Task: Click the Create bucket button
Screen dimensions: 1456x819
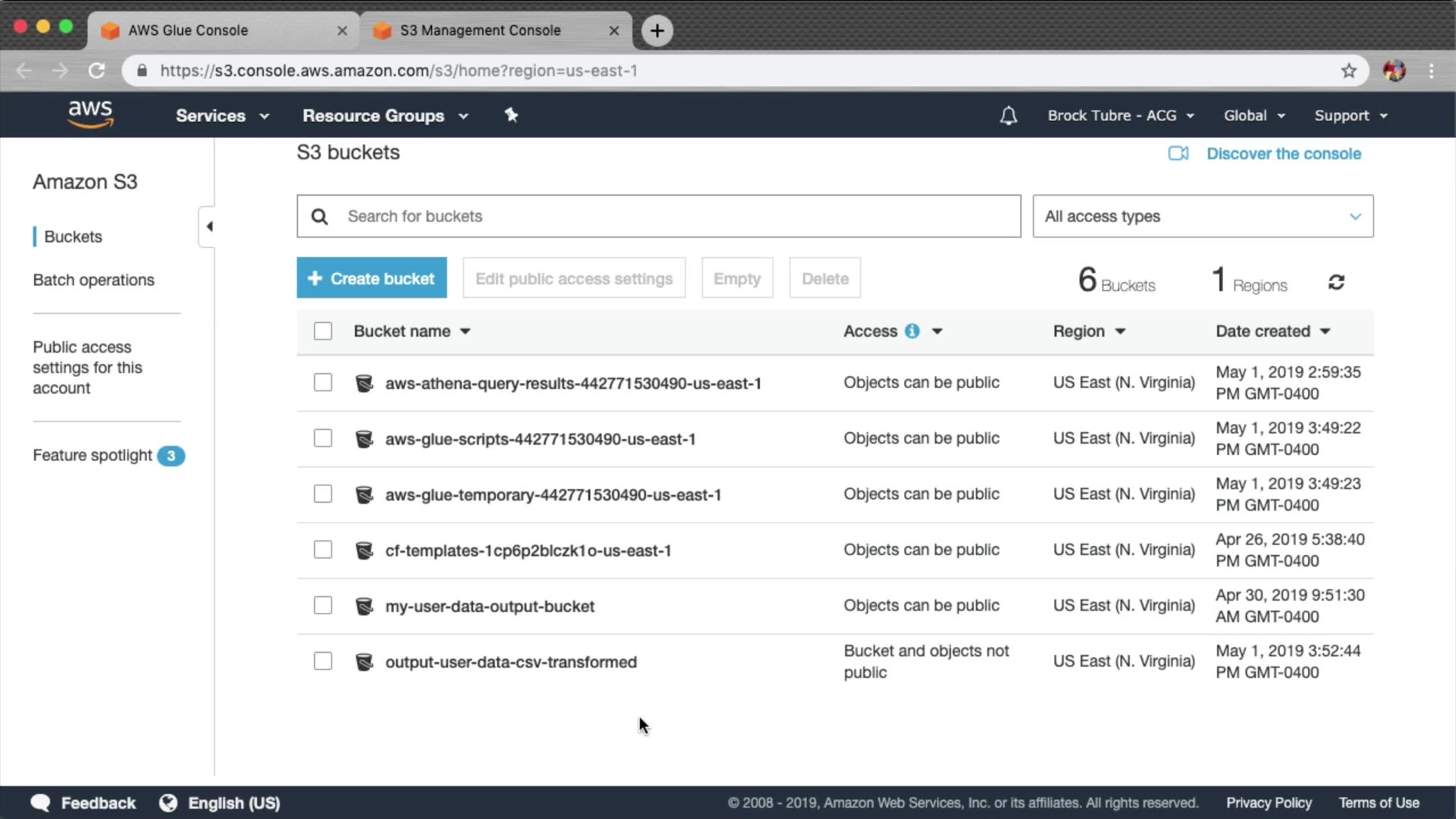Action: 372,278
